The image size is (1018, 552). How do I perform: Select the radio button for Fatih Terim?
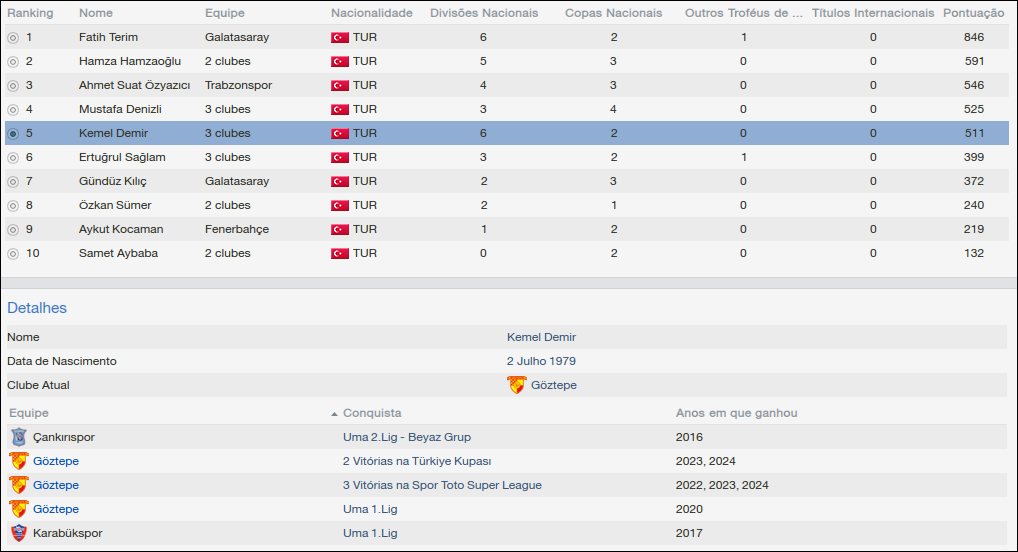coord(13,38)
